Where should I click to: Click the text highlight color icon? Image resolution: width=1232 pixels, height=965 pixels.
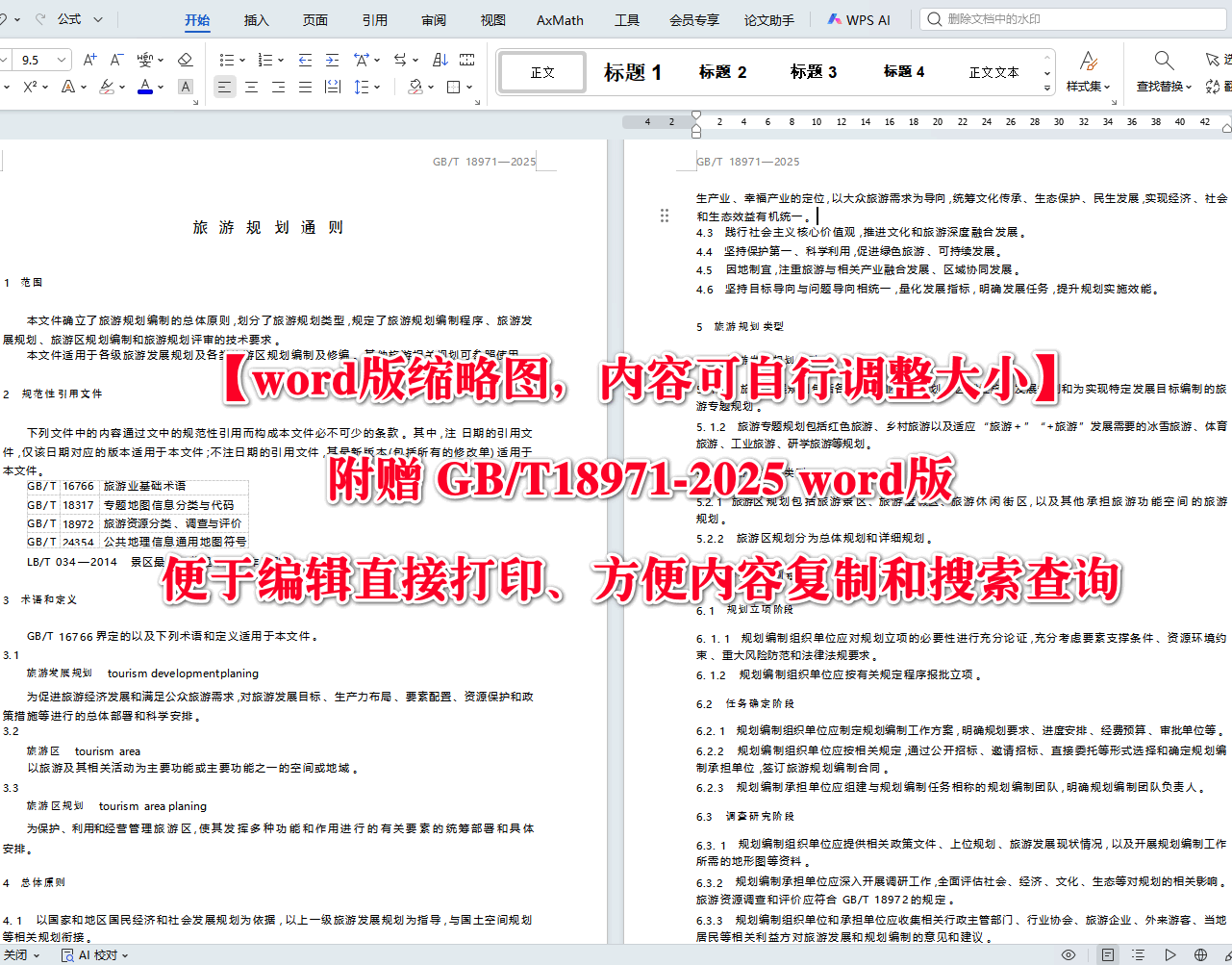pyautogui.click(x=107, y=87)
